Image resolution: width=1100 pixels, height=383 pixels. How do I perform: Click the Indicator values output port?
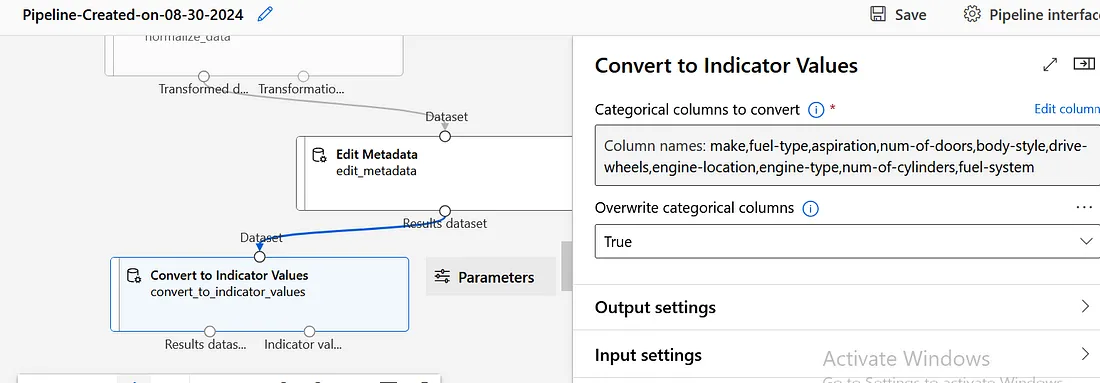point(309,331)
